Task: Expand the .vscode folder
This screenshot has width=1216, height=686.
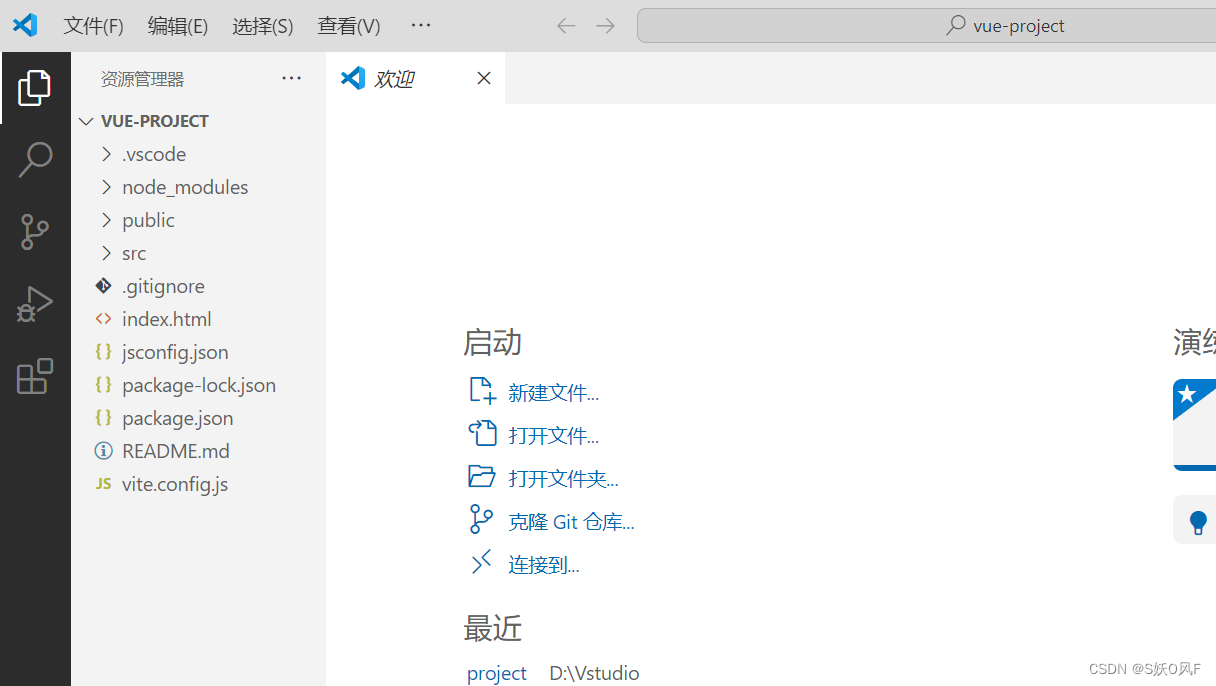Action: pyautogui.click(x=106, y=154)
